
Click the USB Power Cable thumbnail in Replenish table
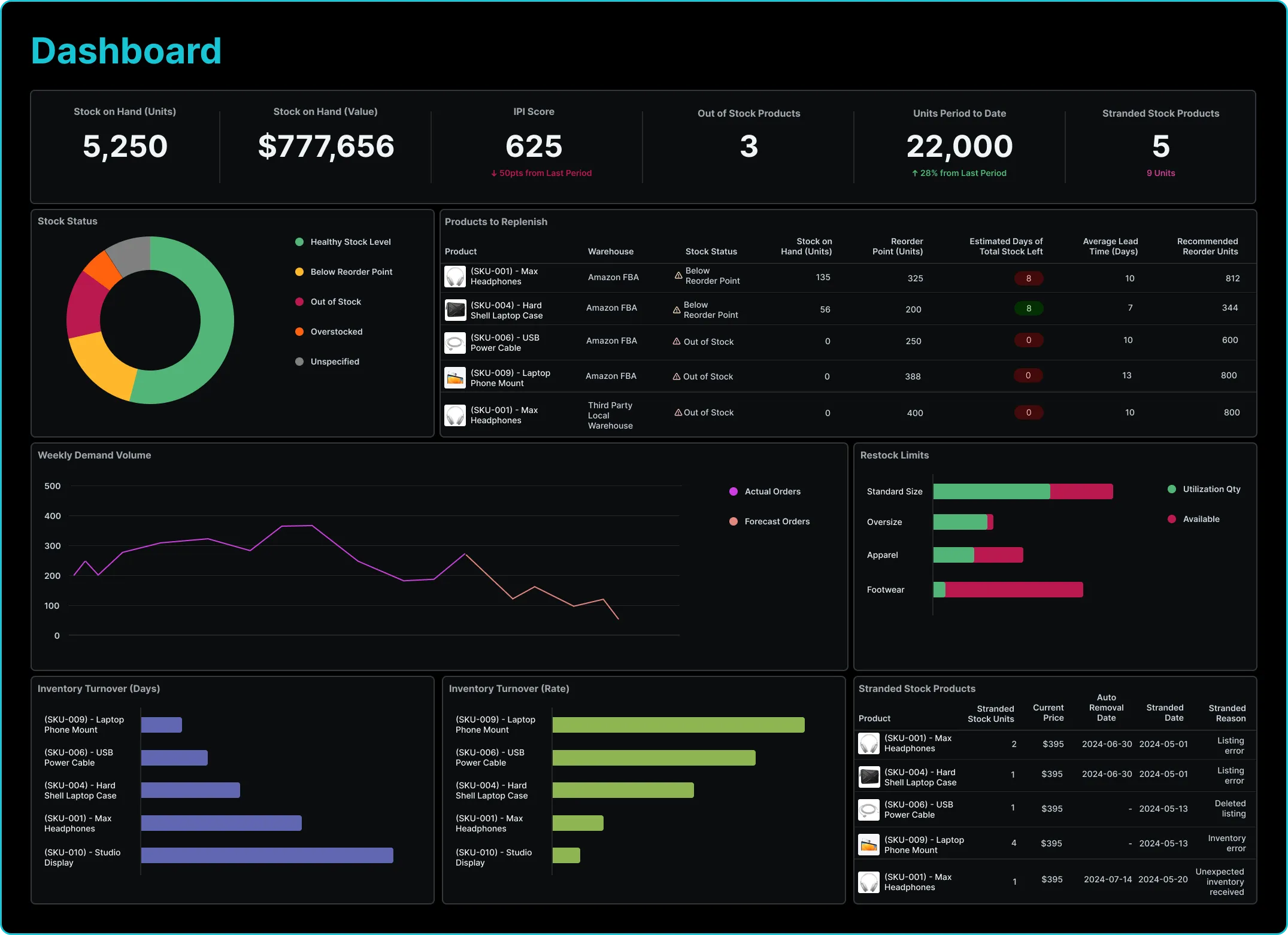tap(455, 343)
